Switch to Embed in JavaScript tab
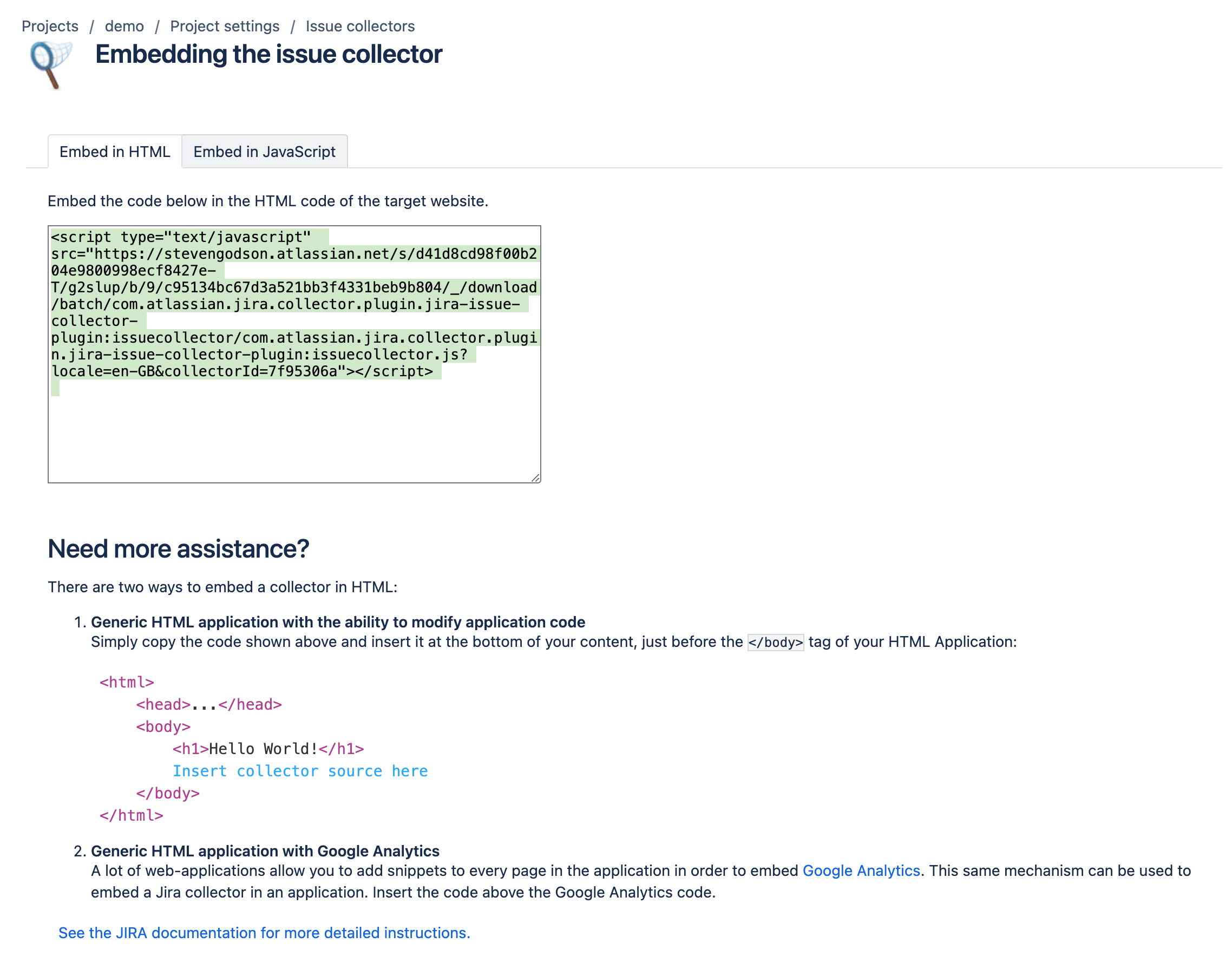This screenshot has height=969, width=1232. [x=264, y=152]
